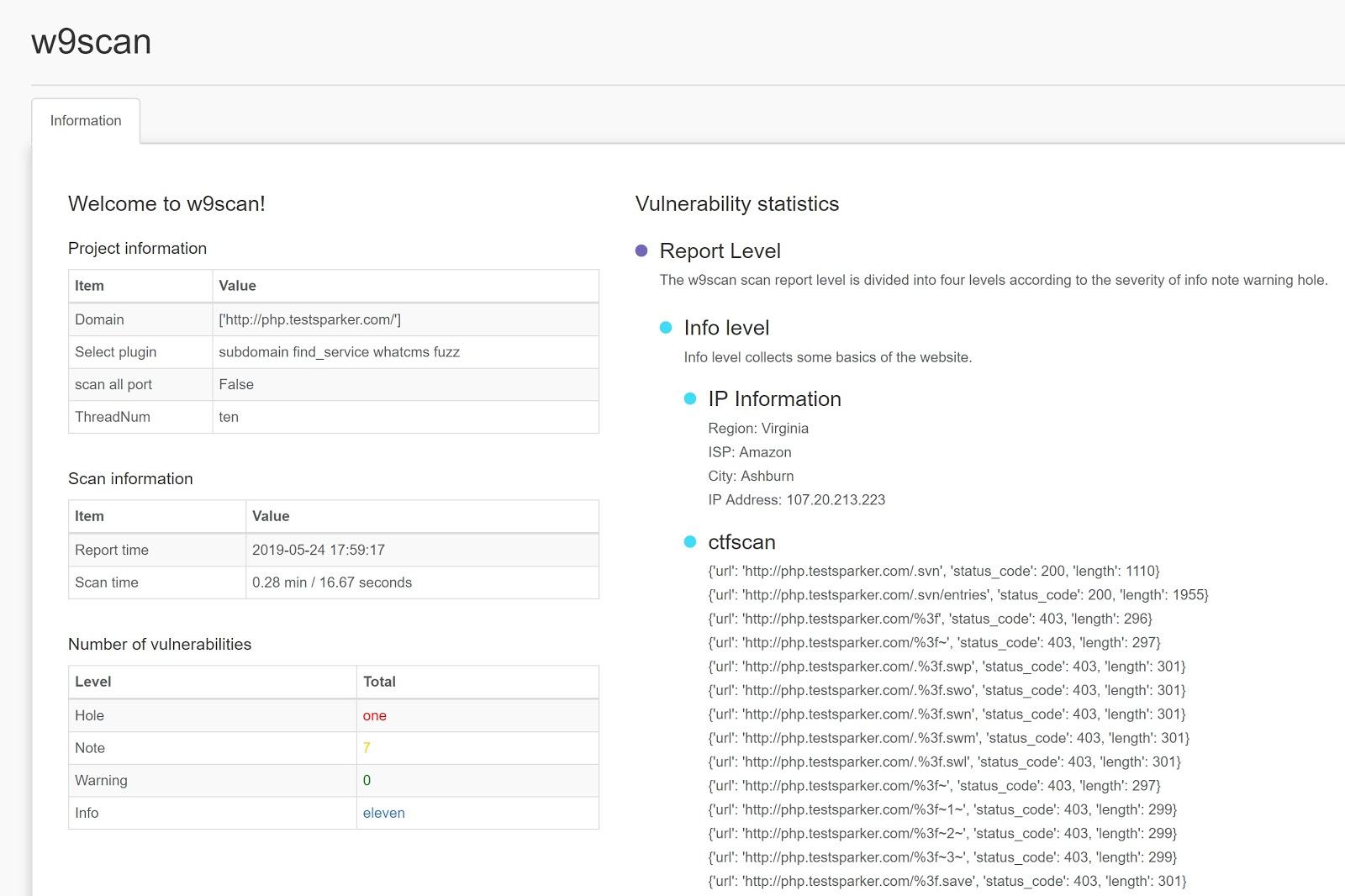Image resolution: width=1345 pixels, height=896 pixels.
Task: Click the .svn/entries URL result line
Action: [x=957, y=595]
